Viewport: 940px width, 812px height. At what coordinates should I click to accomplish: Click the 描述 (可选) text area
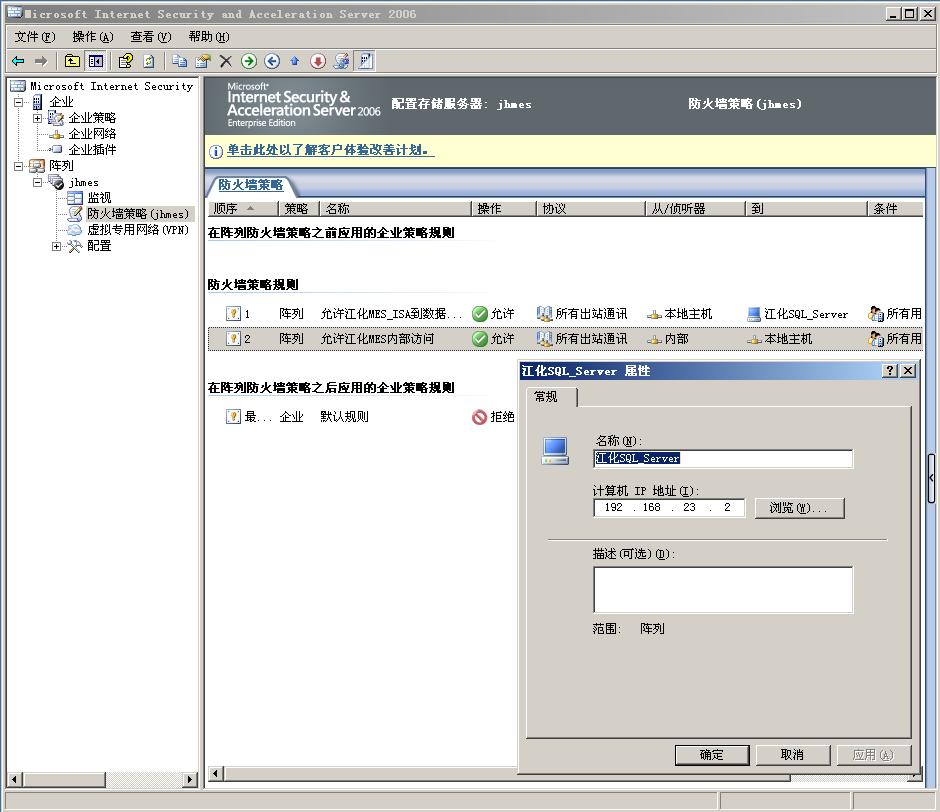tap(723, 590)
